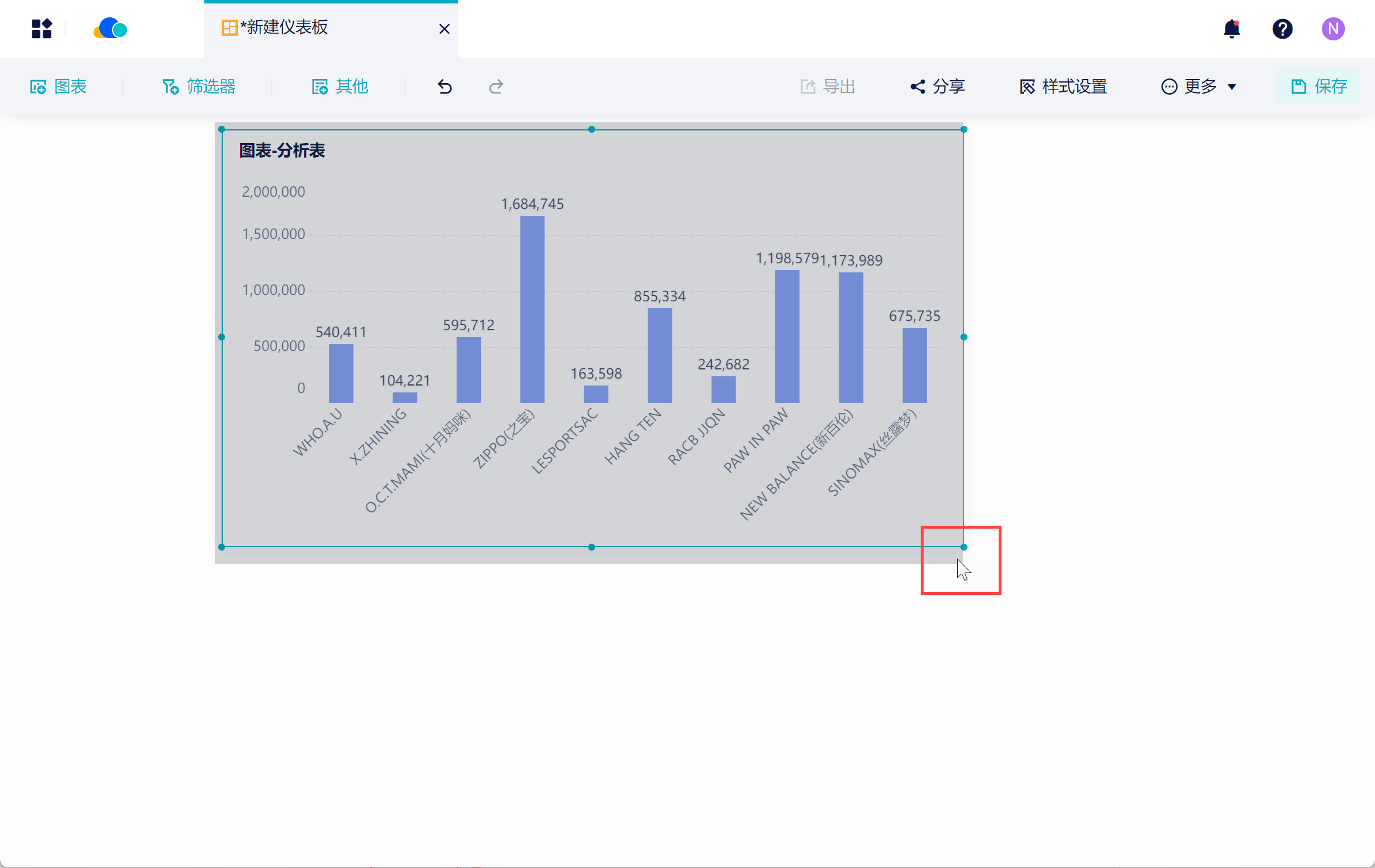Close the 新建仪表板 tab

point(444,29)
